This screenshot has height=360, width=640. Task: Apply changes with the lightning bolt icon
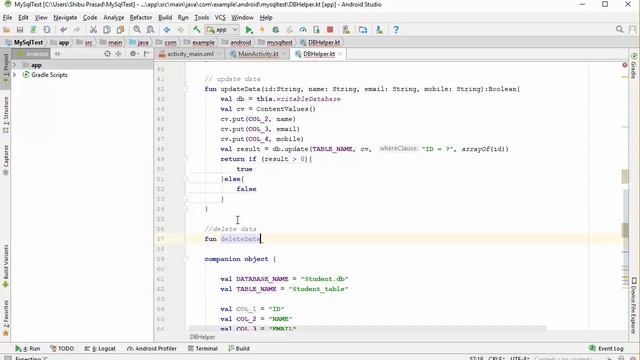click(x=262, y=30)
